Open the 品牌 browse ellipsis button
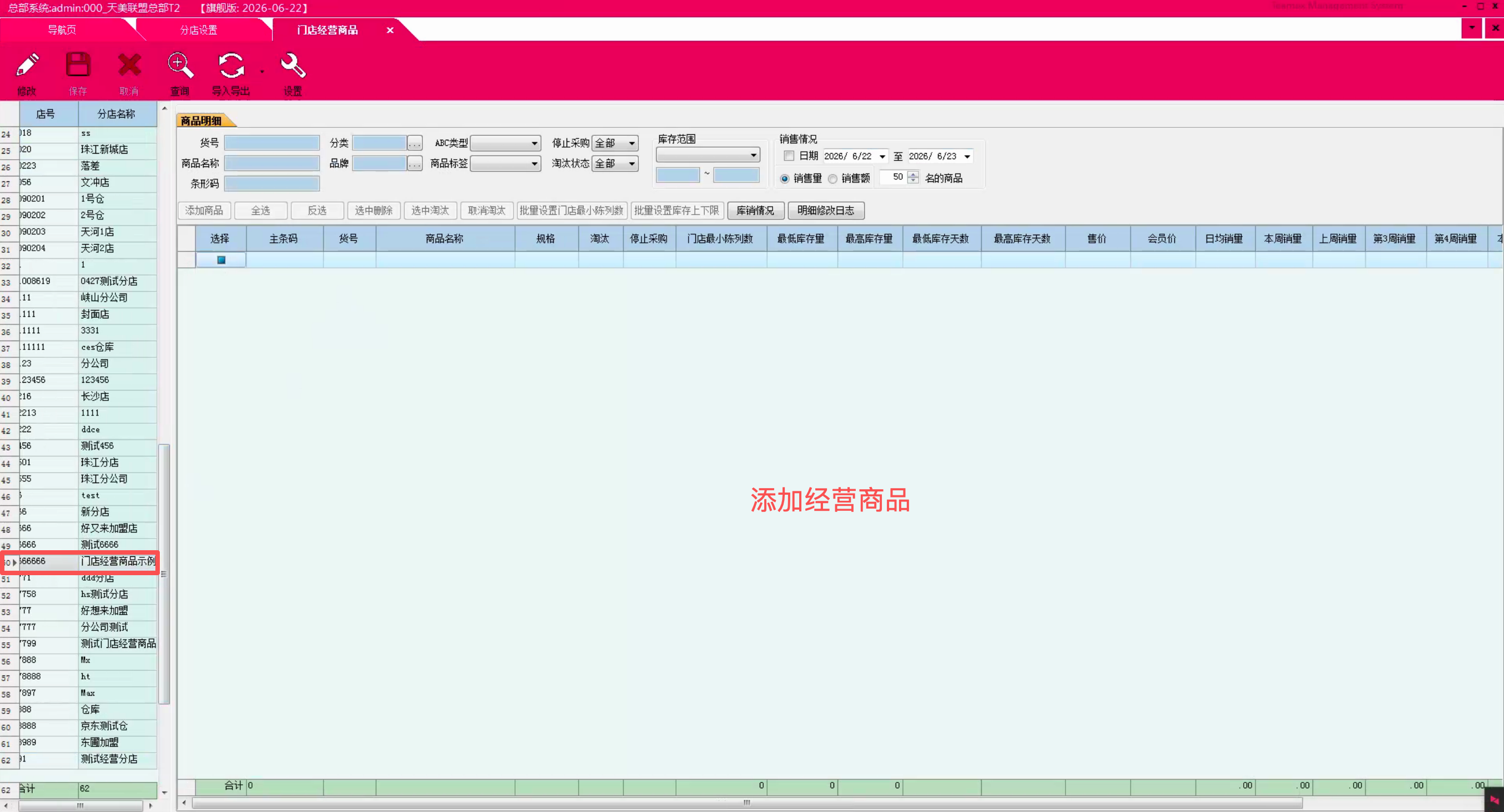The height and width of the screenshot is (812, 1504). [x=415, y=164]
